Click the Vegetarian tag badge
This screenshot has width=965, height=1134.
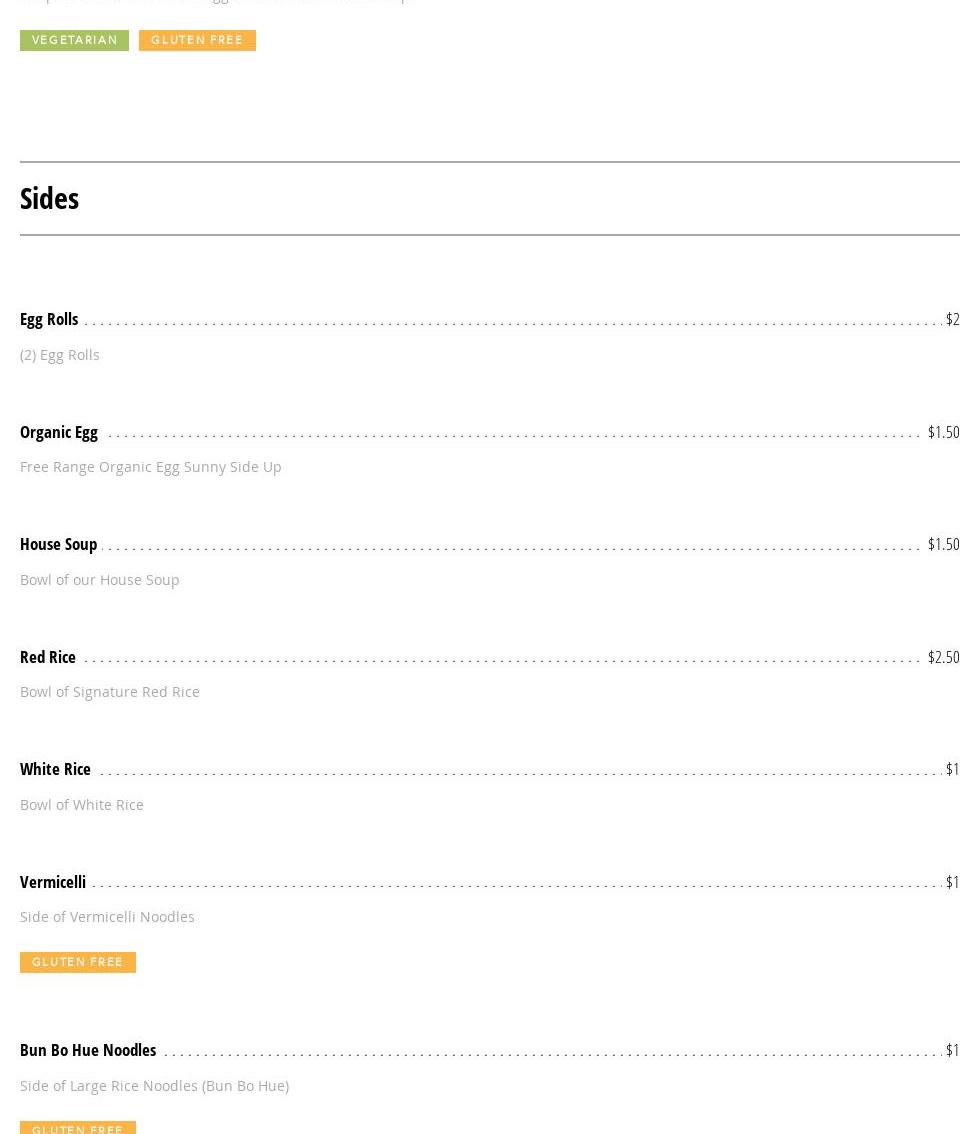(74, 40)
